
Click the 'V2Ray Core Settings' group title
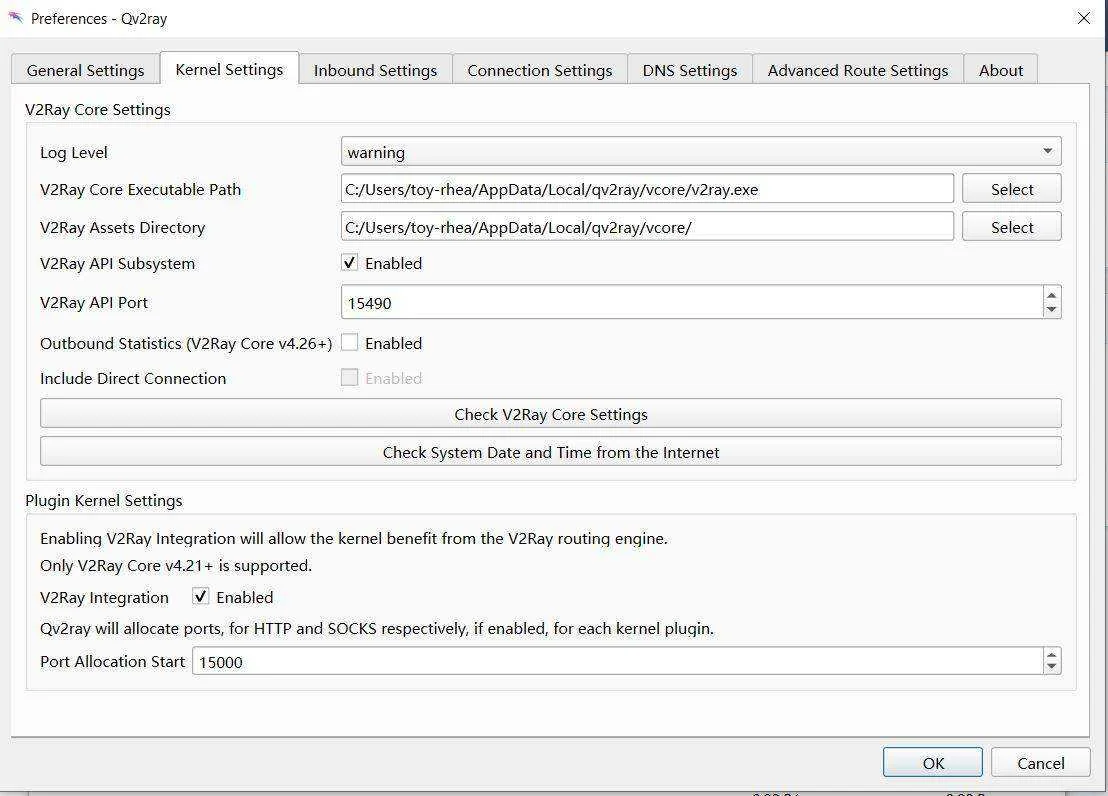coord(98,110)
